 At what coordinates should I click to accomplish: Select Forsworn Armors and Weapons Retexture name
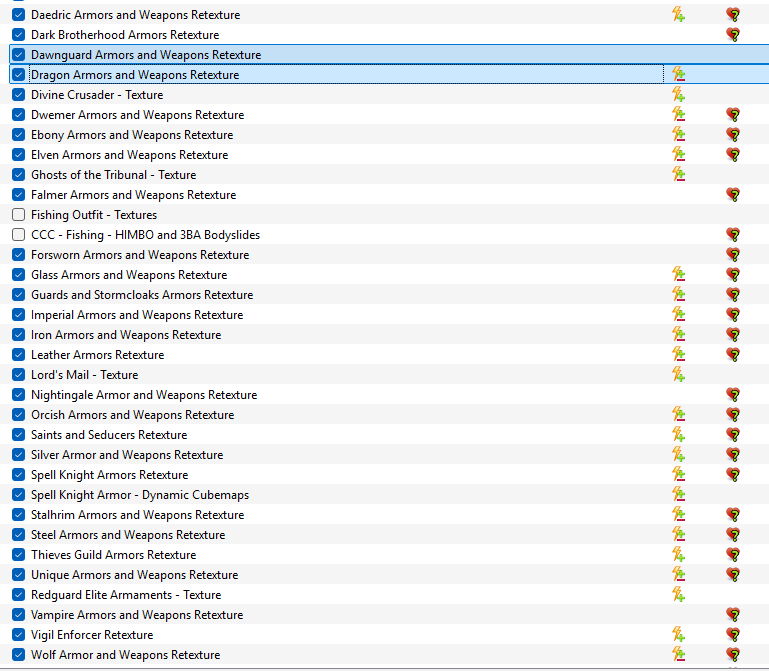[140, 255]
